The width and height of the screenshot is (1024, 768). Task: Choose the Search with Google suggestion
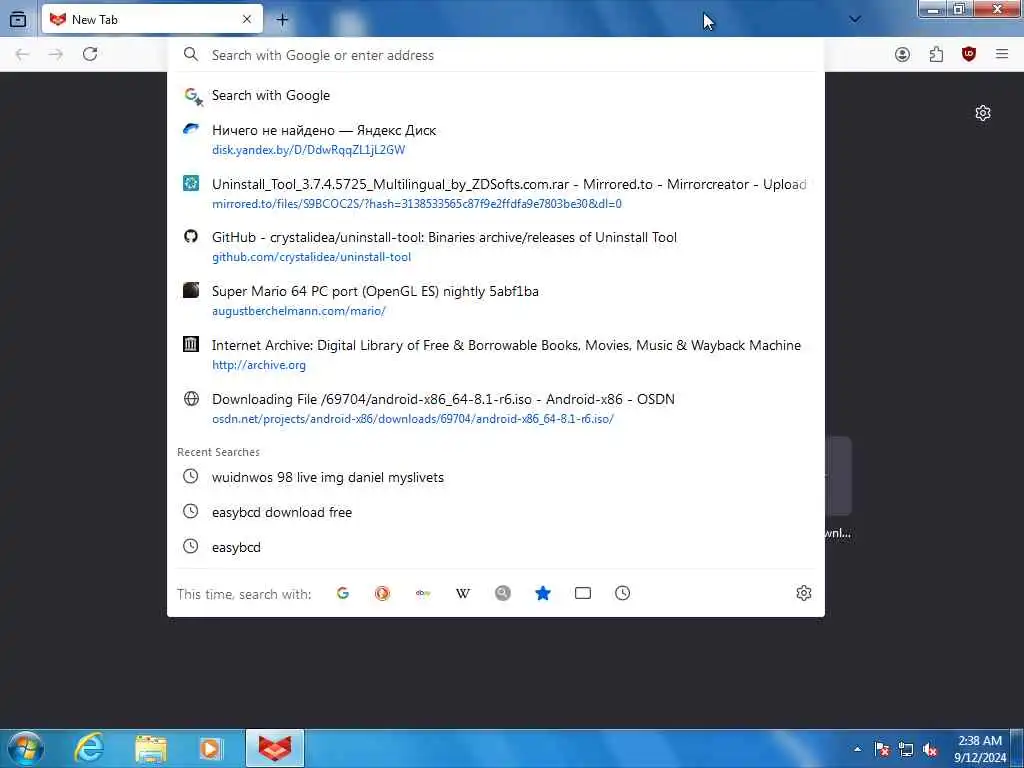496,95
